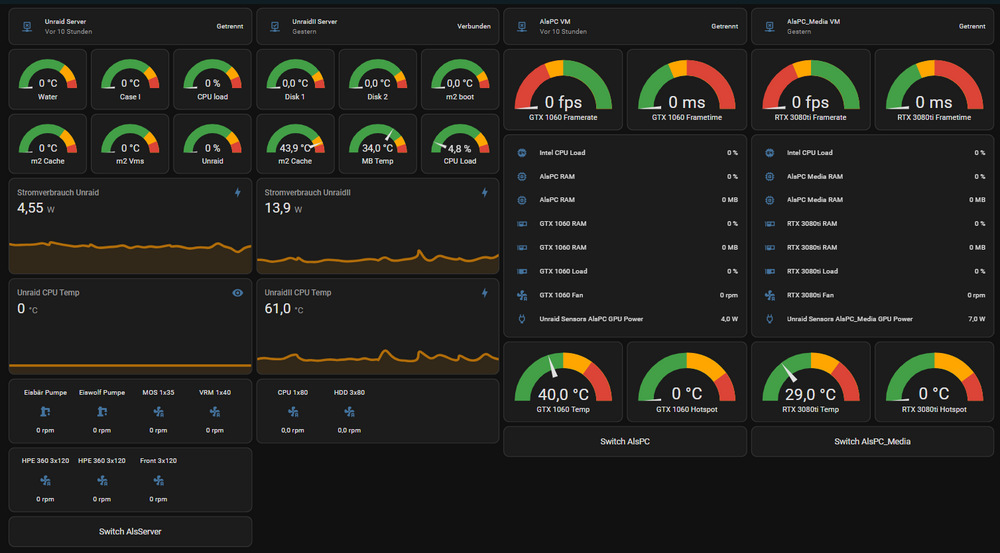The height and width of the screenshot is (553, 1000).
Task: Open the UnraidII Server status row
Action: pos(378,26)
